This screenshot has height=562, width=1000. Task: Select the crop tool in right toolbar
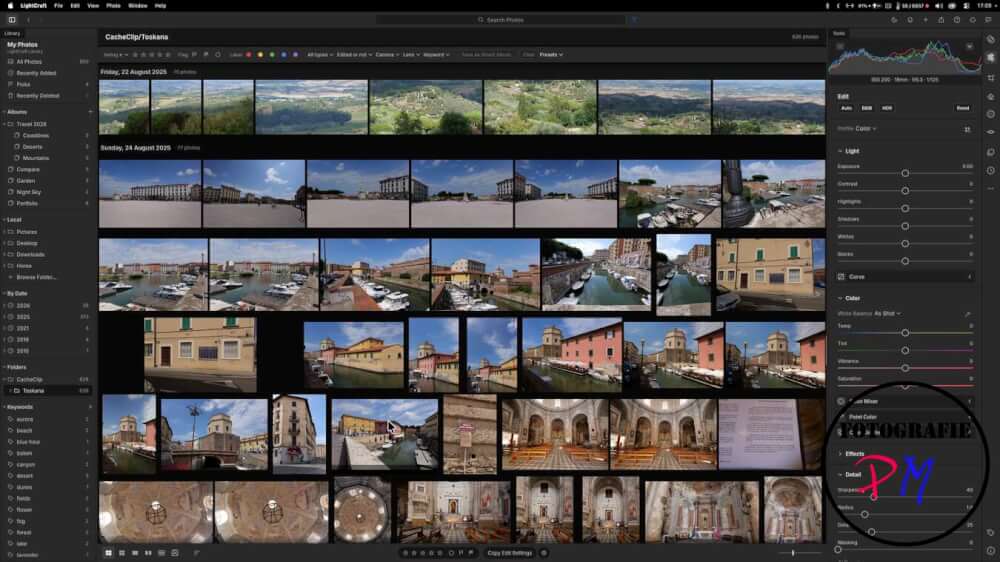click(990, 78)
